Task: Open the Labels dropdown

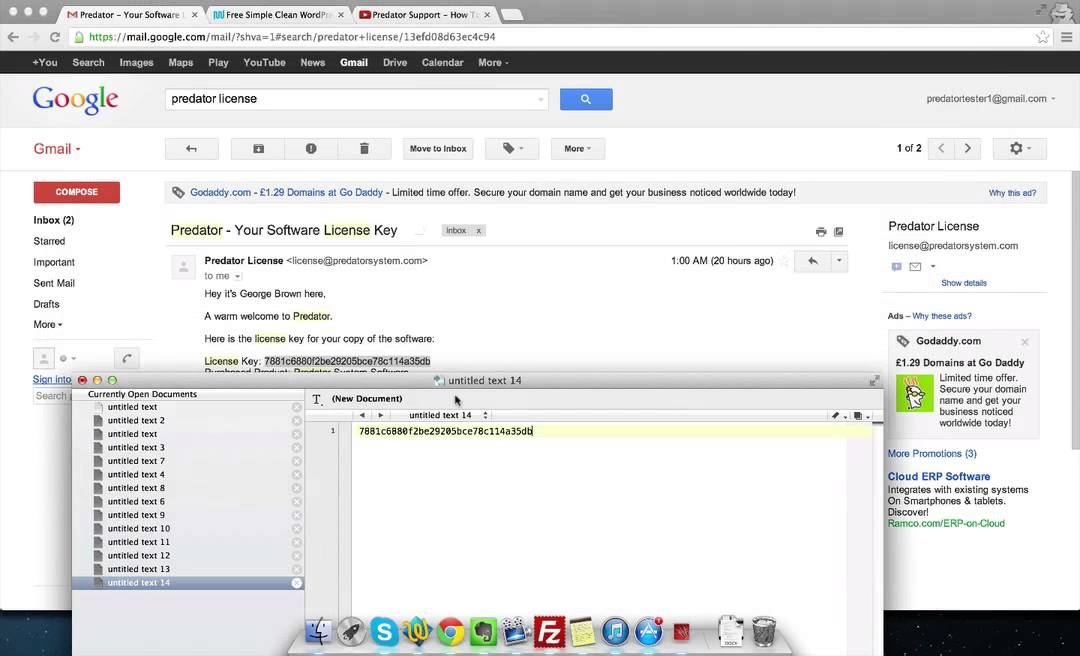Action: tap(512, 149)
